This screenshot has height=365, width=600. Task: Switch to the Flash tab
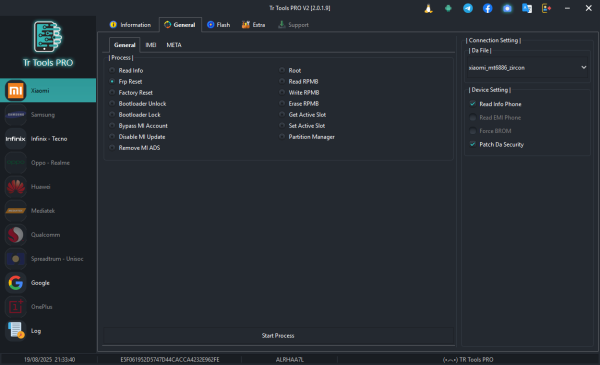pyautogui.click(x=219, y=25)
